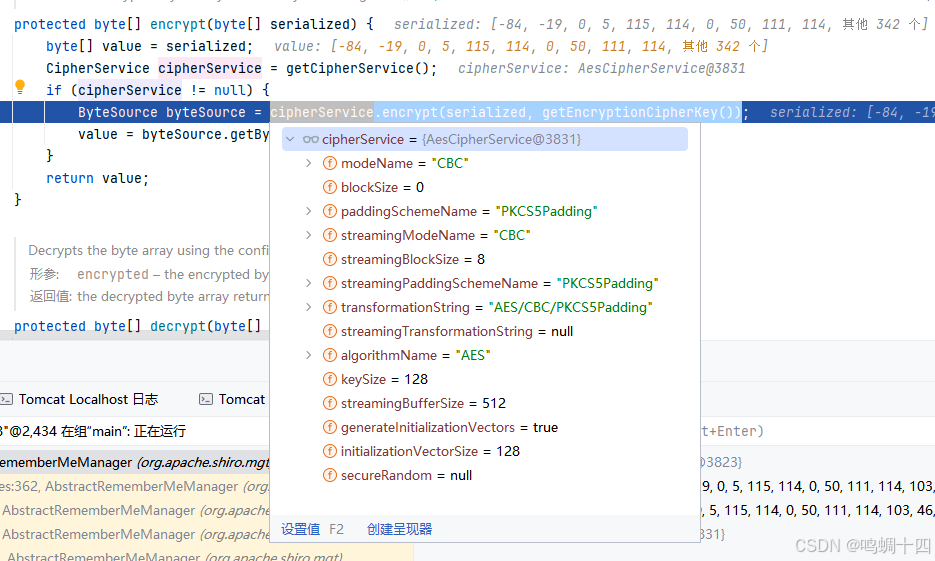935x561 pixels.
Task: Select the blockSize = 0 row
Action: click(485, 187)
